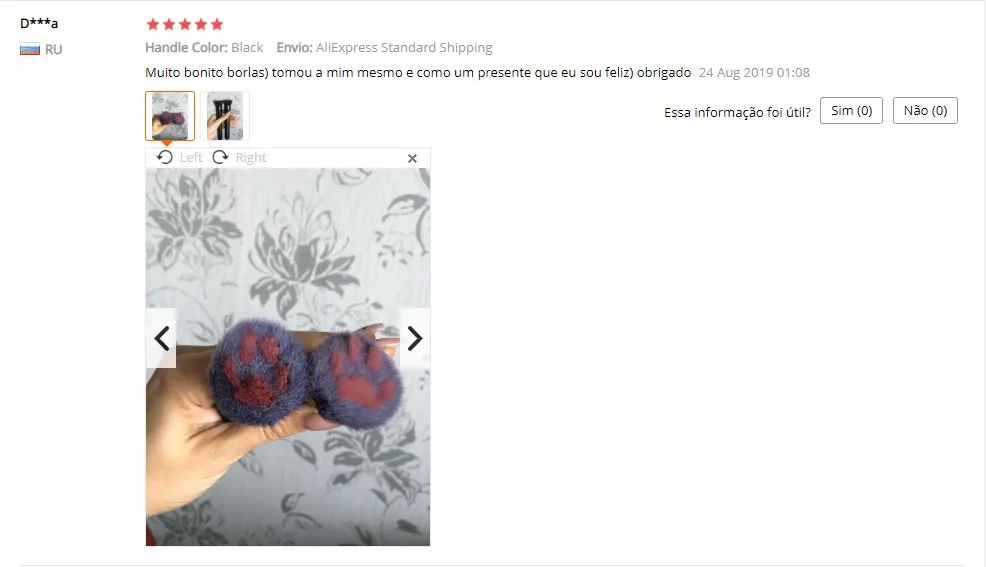The width and height of the screenshot is (986, 567).
Task: Select the paw pompom thumbnail
Action: (170, 116)
